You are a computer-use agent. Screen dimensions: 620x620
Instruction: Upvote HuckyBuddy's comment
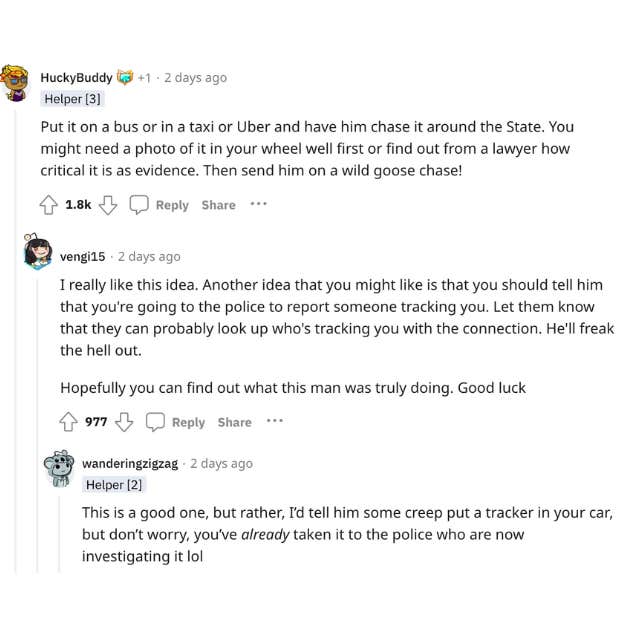[48, 205]
